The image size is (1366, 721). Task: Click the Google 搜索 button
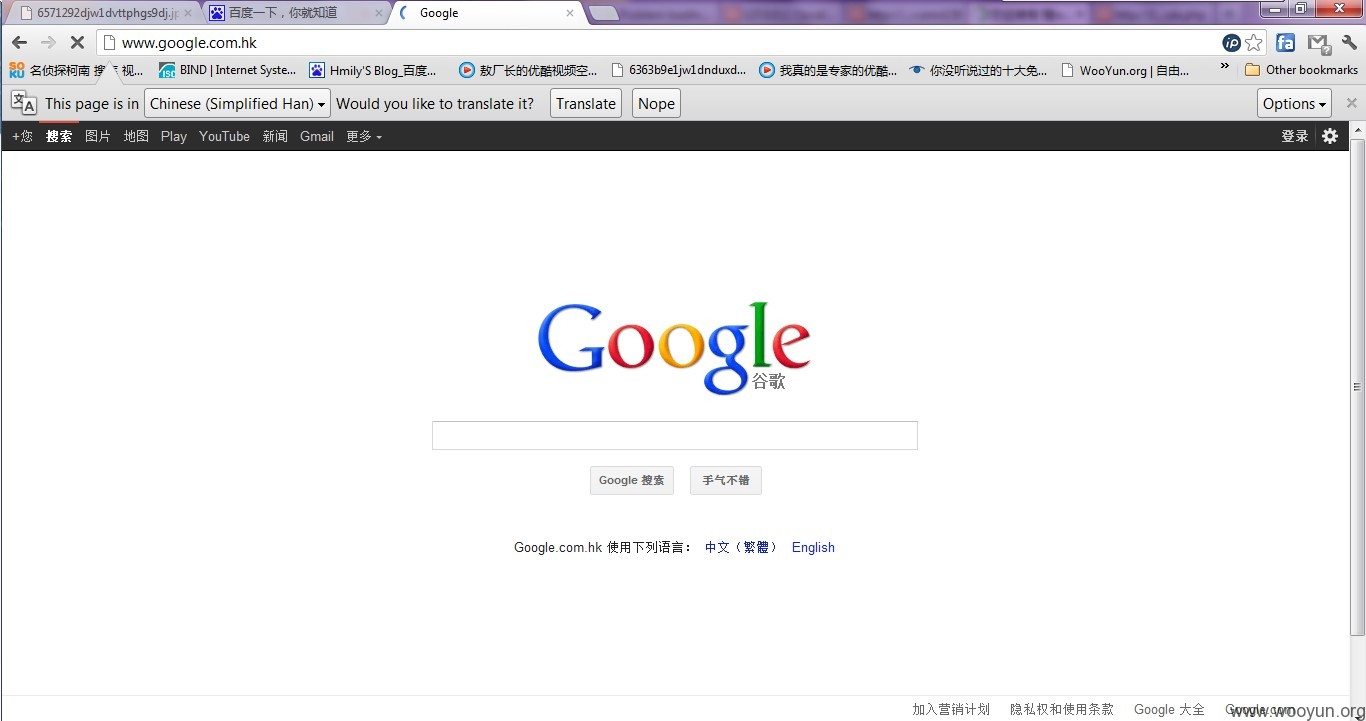point(631,480)
